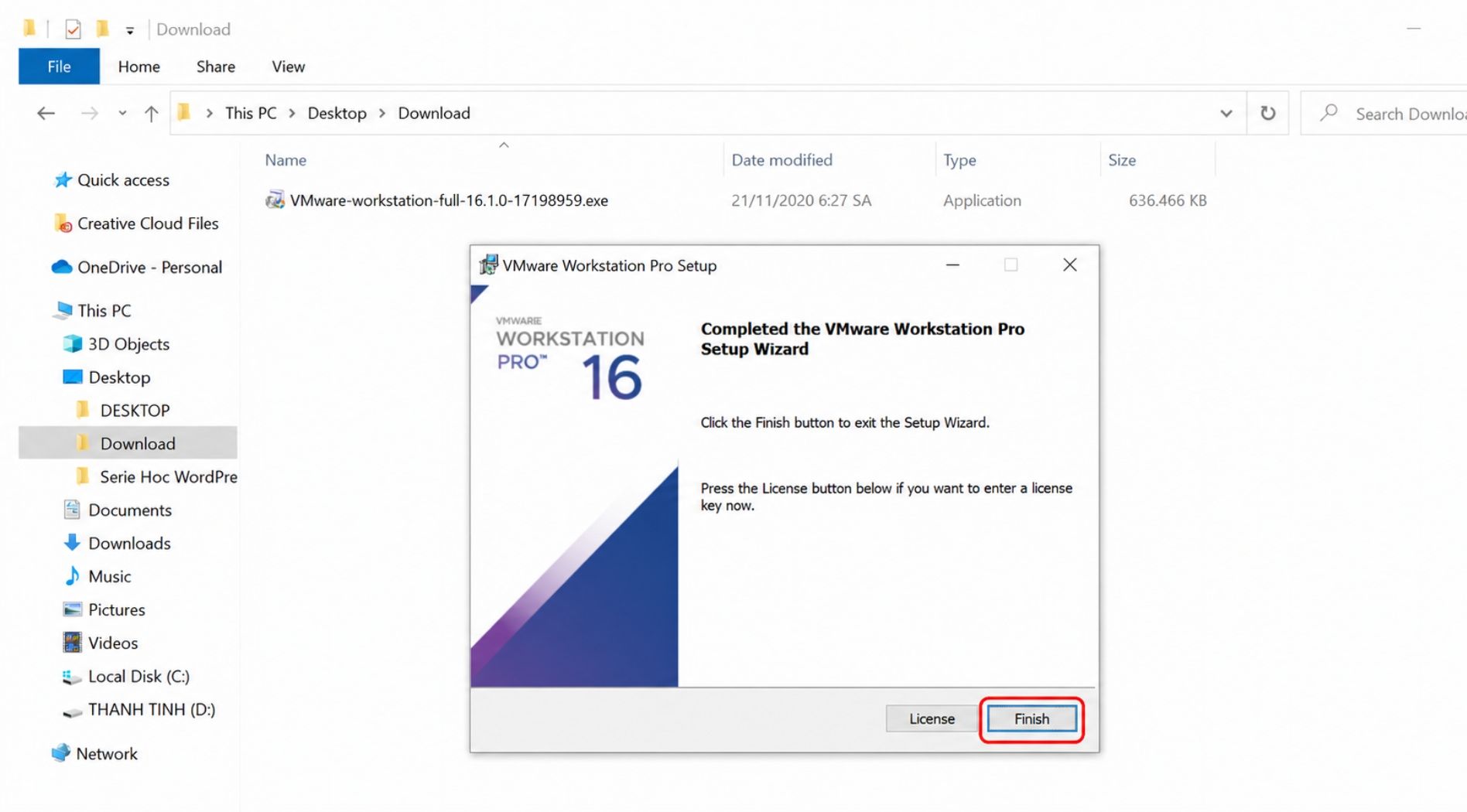The width and height of the screenshot is (1467, 812).
Task: Select Download folder in navigation tree
Action: [x=138, y=444]
